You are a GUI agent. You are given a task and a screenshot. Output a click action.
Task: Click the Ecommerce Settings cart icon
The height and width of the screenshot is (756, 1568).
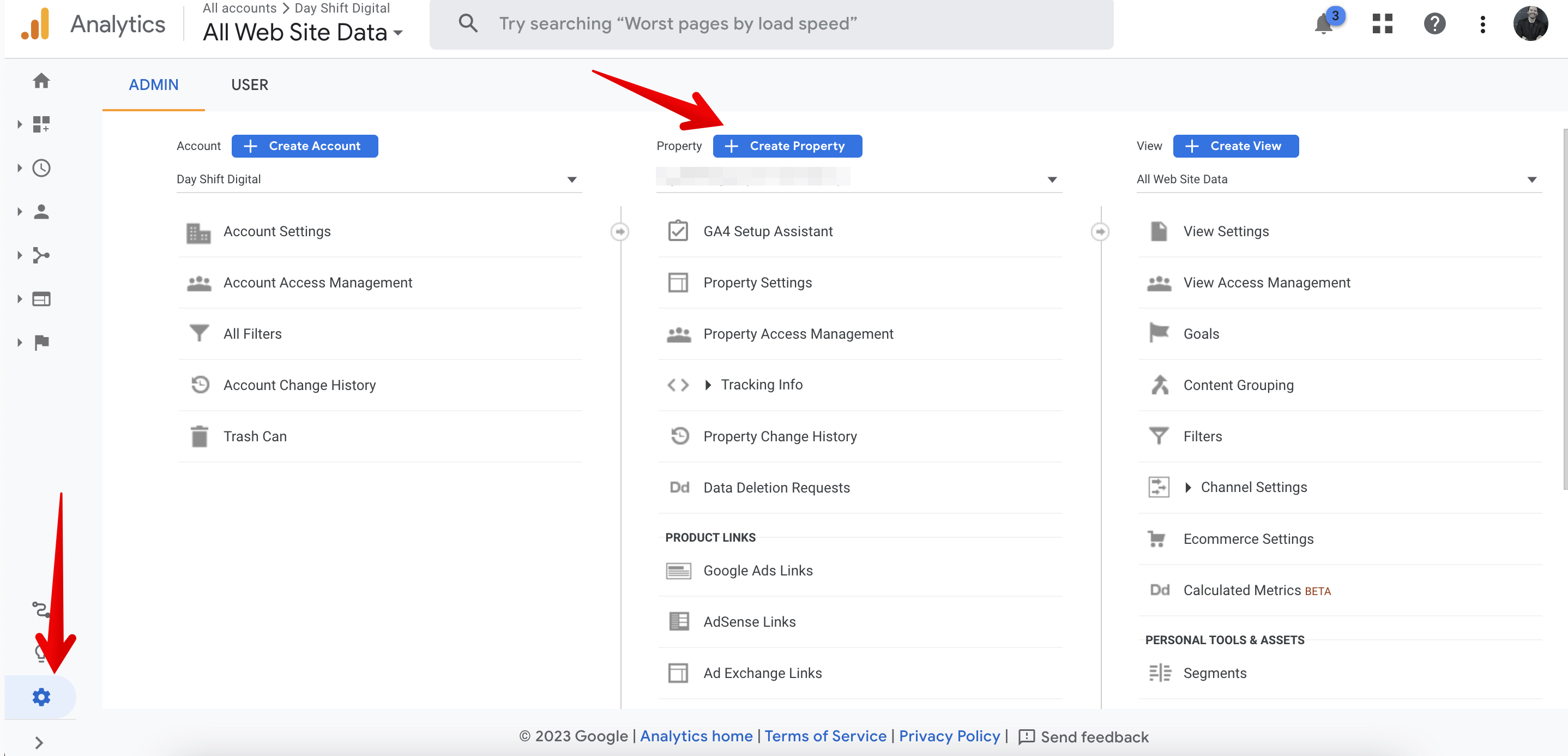[x=1156, y=538]
